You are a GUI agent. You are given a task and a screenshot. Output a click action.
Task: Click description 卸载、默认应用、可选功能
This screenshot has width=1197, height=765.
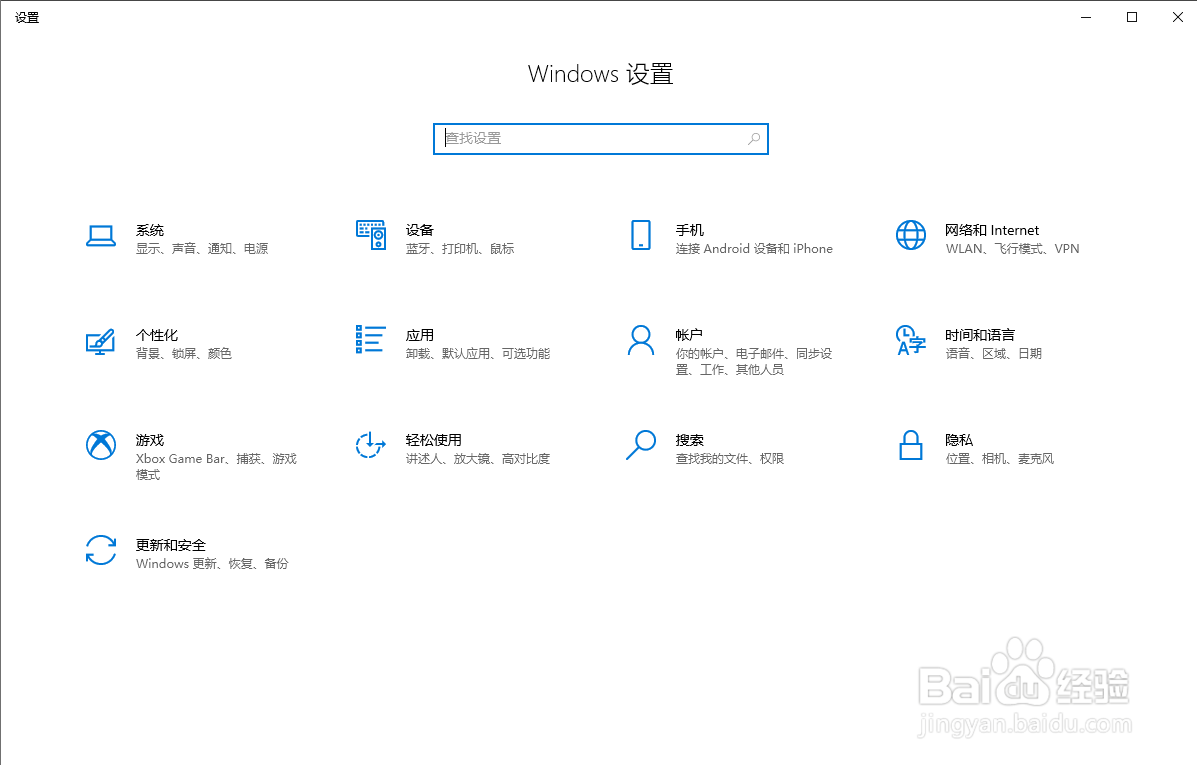(478, 353)
